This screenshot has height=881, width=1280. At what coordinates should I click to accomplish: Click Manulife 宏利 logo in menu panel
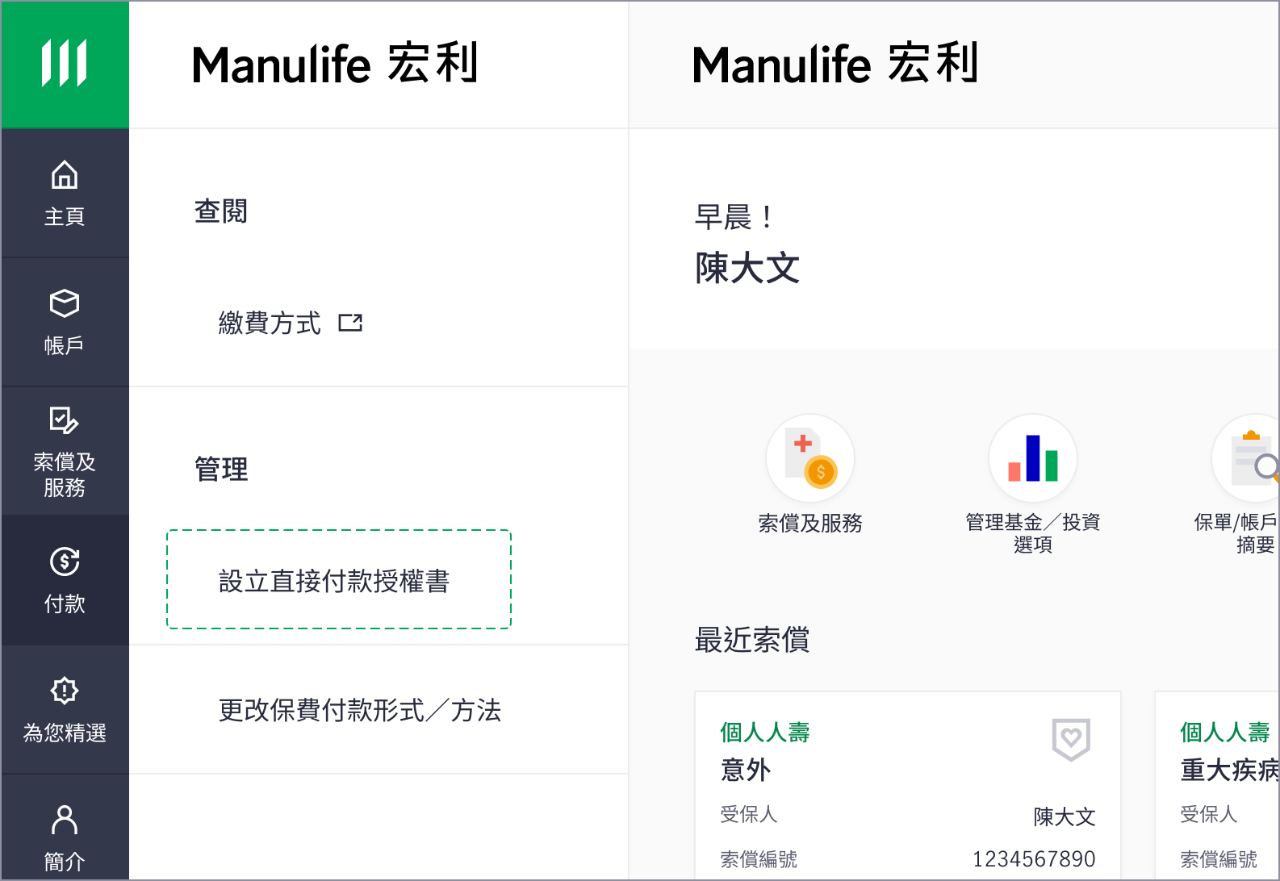coord(335,64)
